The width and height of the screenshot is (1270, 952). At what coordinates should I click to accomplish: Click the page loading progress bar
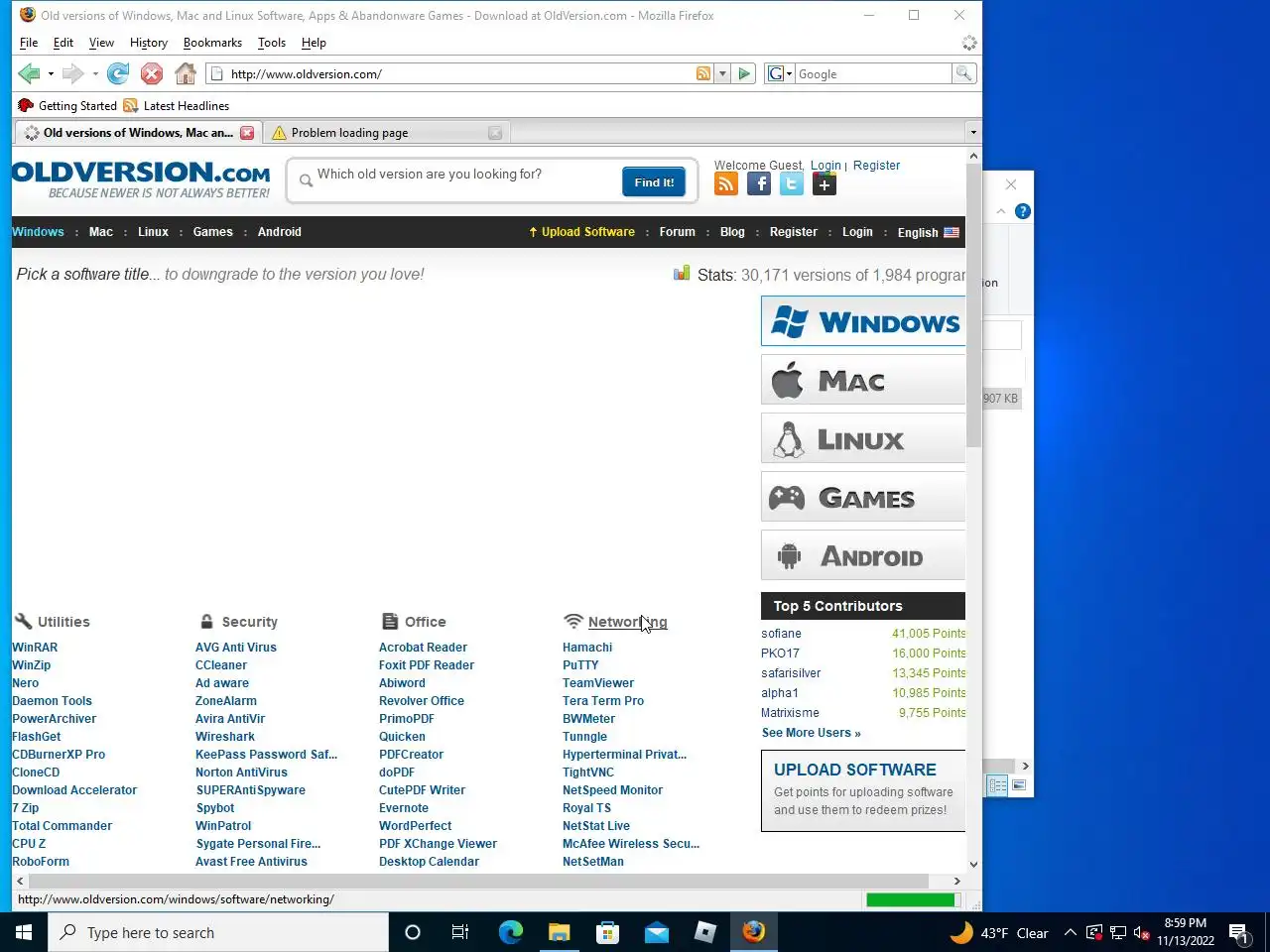click(913, 900)
